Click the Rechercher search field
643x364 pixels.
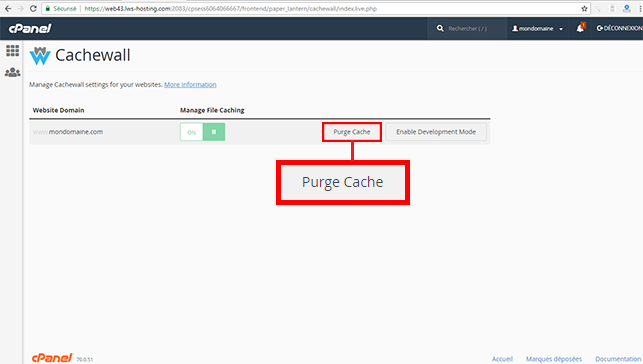point(468,28)
